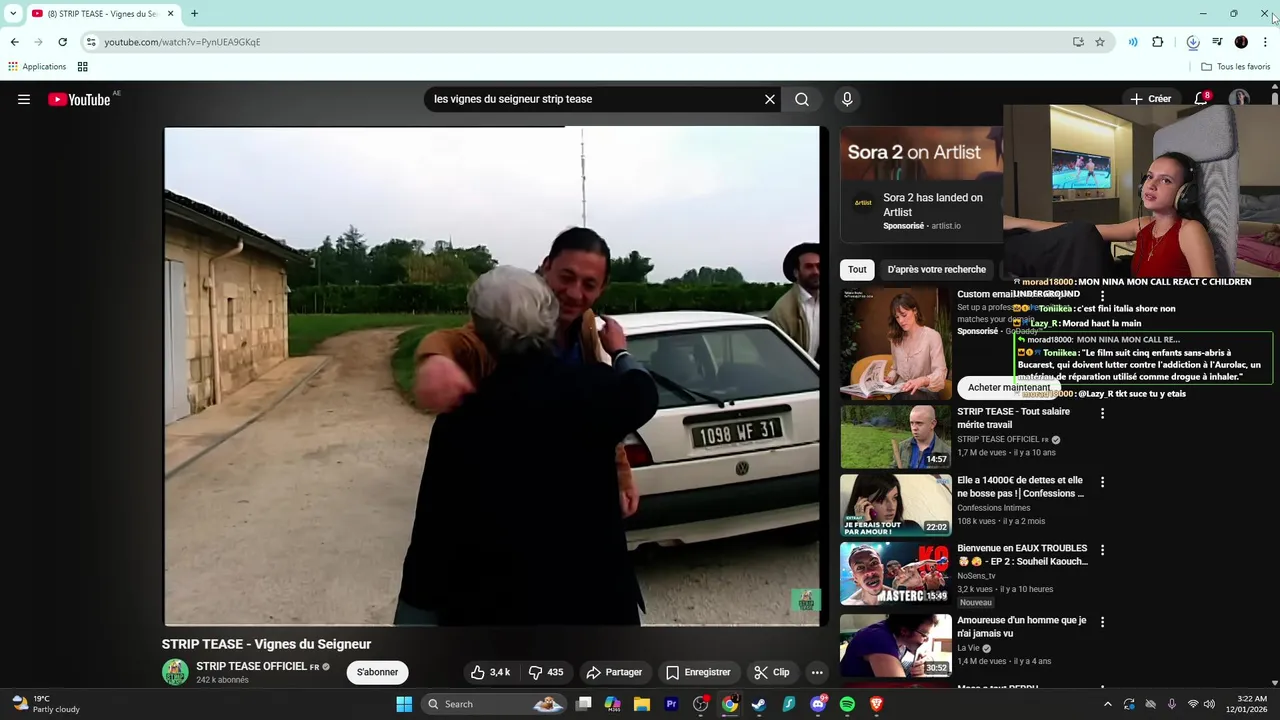Subscribe with the S'abonner button

tap(377, 672)
